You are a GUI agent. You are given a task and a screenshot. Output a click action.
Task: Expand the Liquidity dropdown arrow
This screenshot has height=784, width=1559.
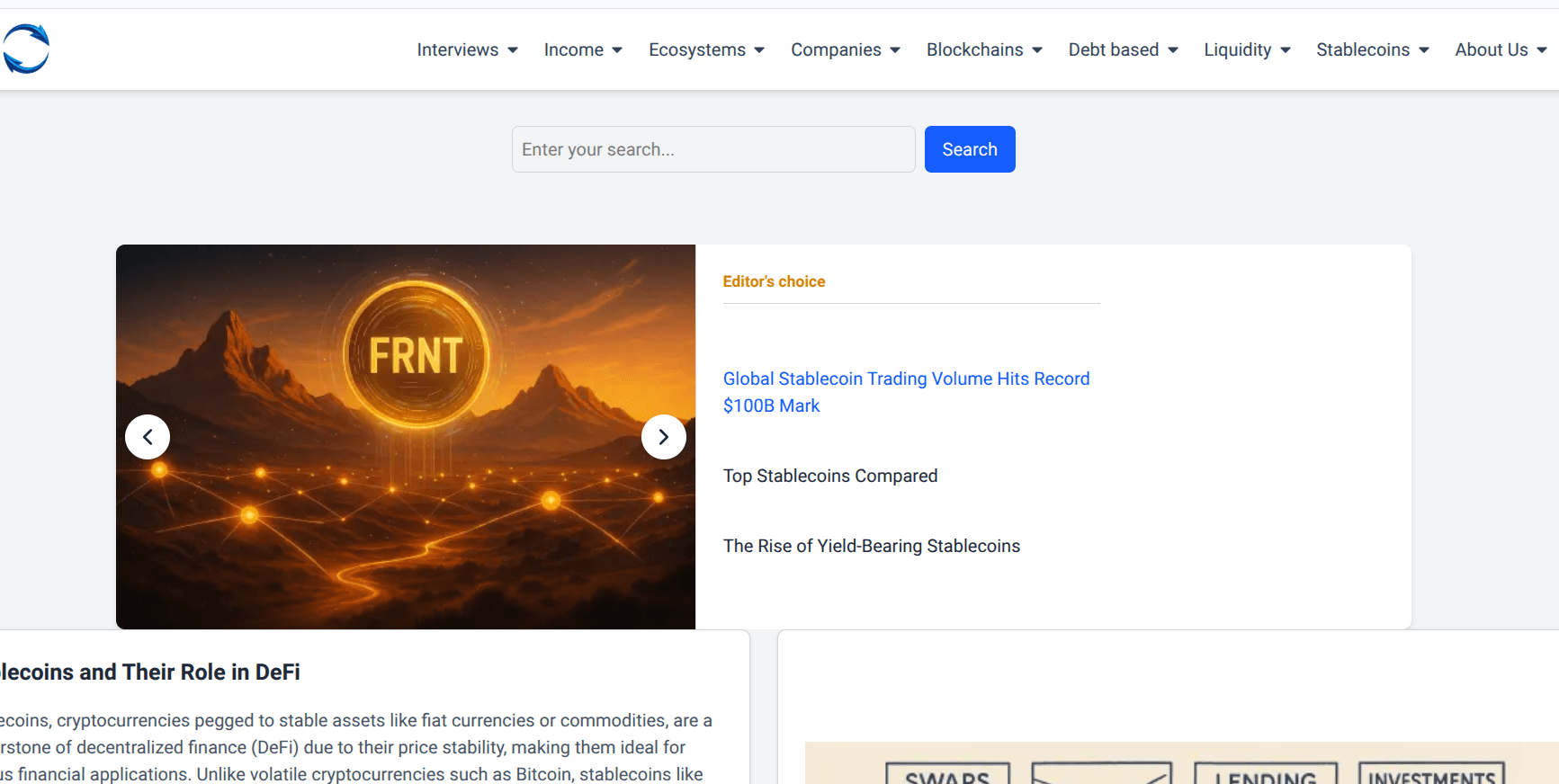(x=1286, y=50)
